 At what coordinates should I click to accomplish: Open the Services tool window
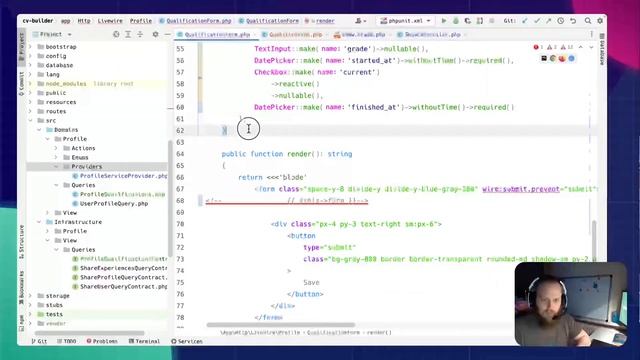pyautogui.click(x=187, y=341)
